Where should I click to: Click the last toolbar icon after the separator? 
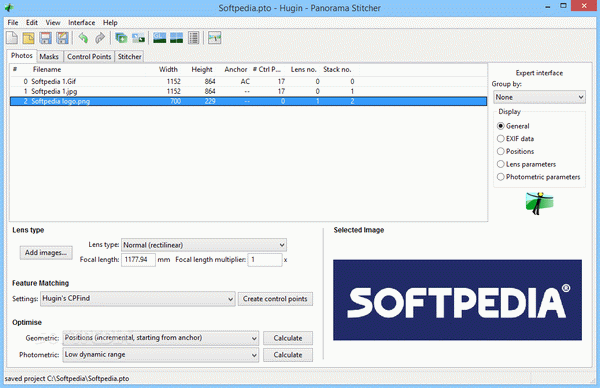point(215,38)
